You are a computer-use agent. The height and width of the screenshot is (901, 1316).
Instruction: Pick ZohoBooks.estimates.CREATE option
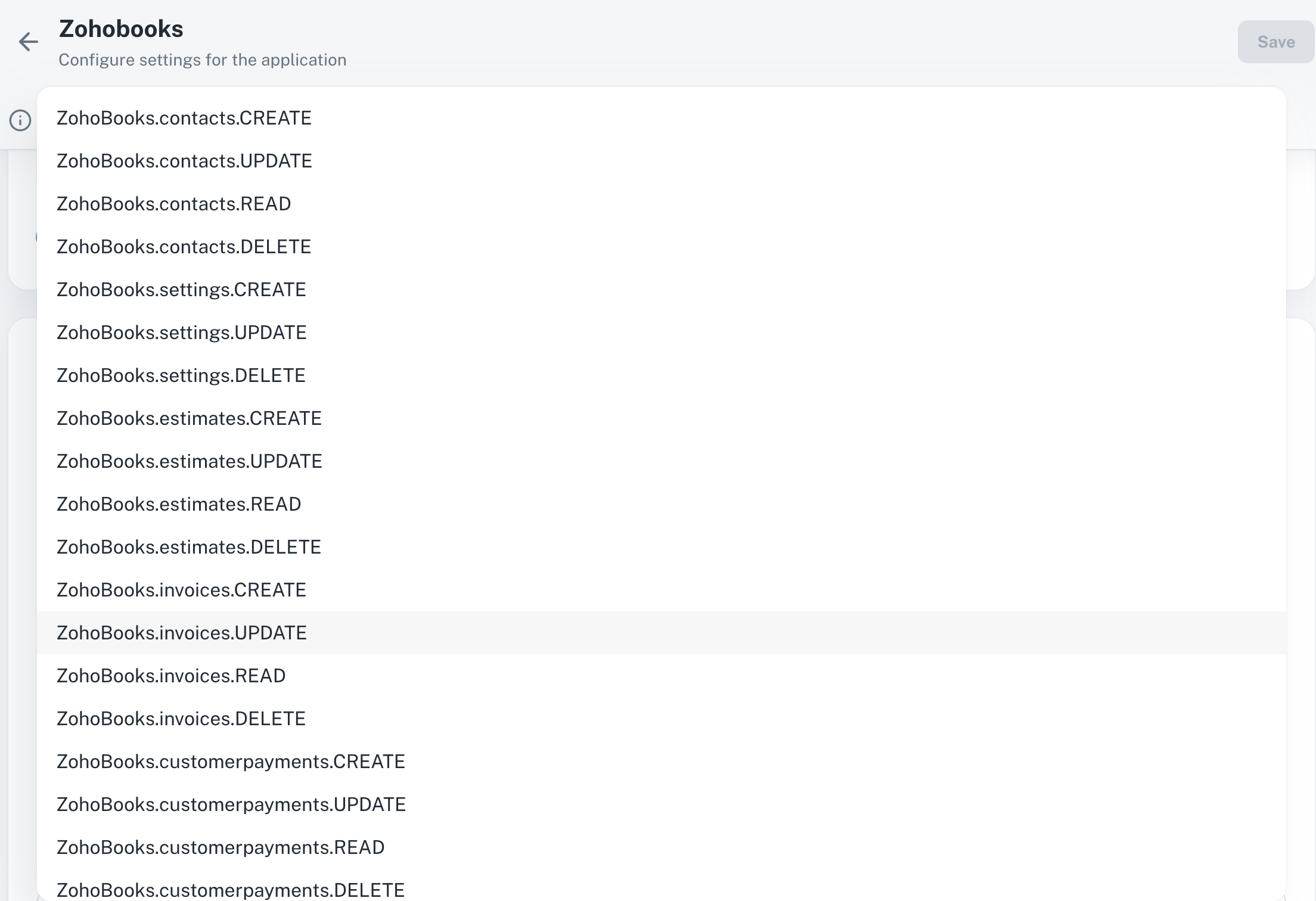(188, 418)
